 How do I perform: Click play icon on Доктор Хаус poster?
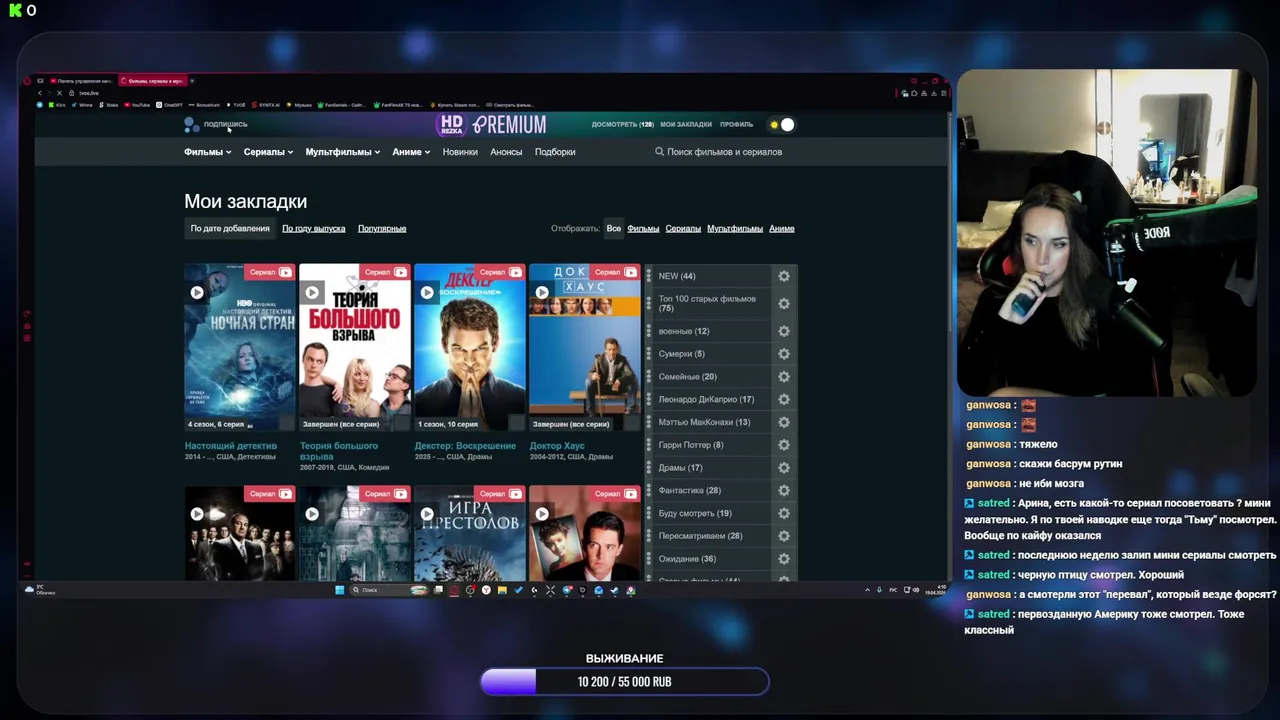(x=542, y=292)
